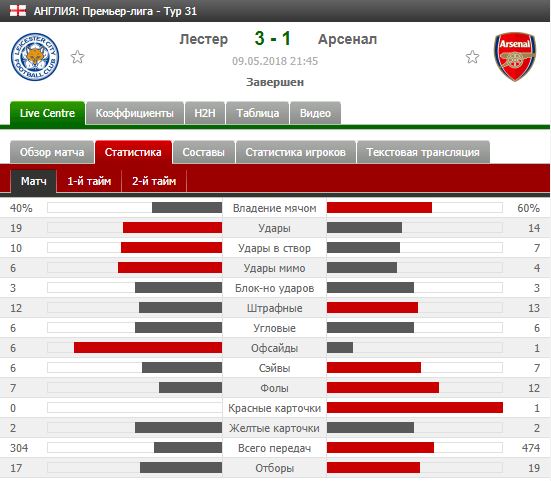551x481 pixels.
Task: Open Текстовая трансляция tab
Action: pyautogui.click(x=423, y=152)
